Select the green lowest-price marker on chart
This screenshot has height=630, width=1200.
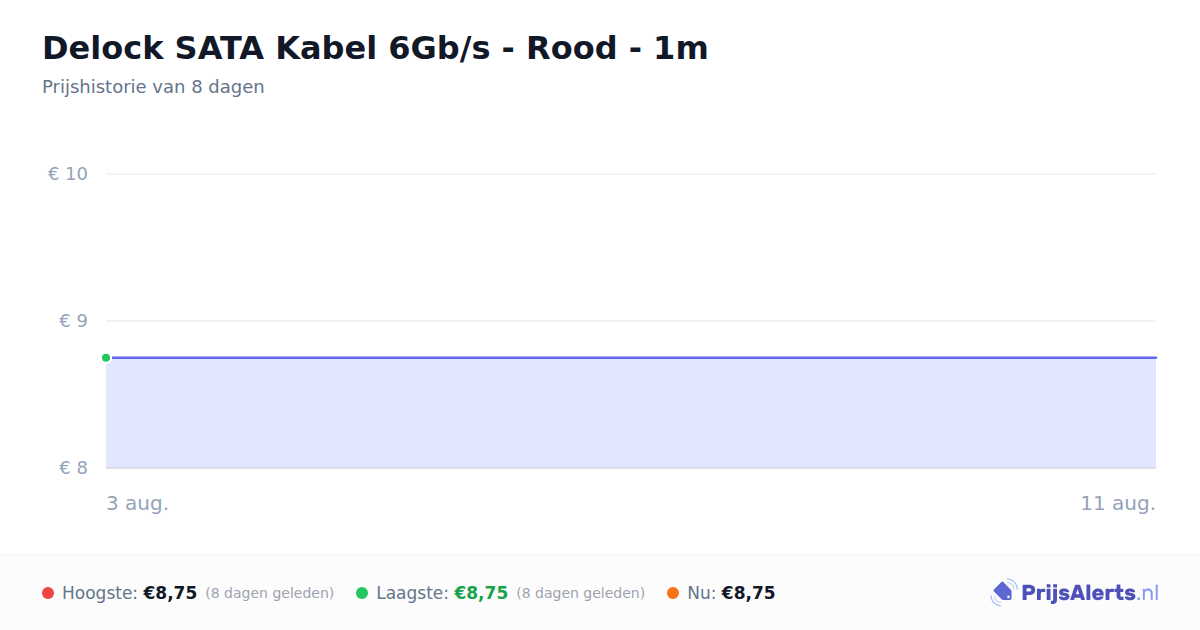coord(106,357)
